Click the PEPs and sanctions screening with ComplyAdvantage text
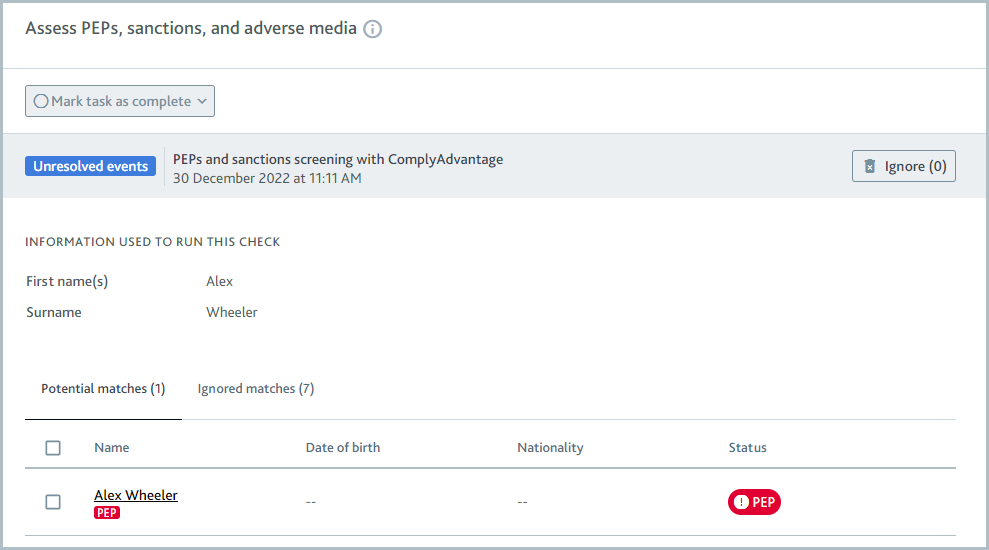The height and width of the screenshot is (550, 989). pos(338,160)
